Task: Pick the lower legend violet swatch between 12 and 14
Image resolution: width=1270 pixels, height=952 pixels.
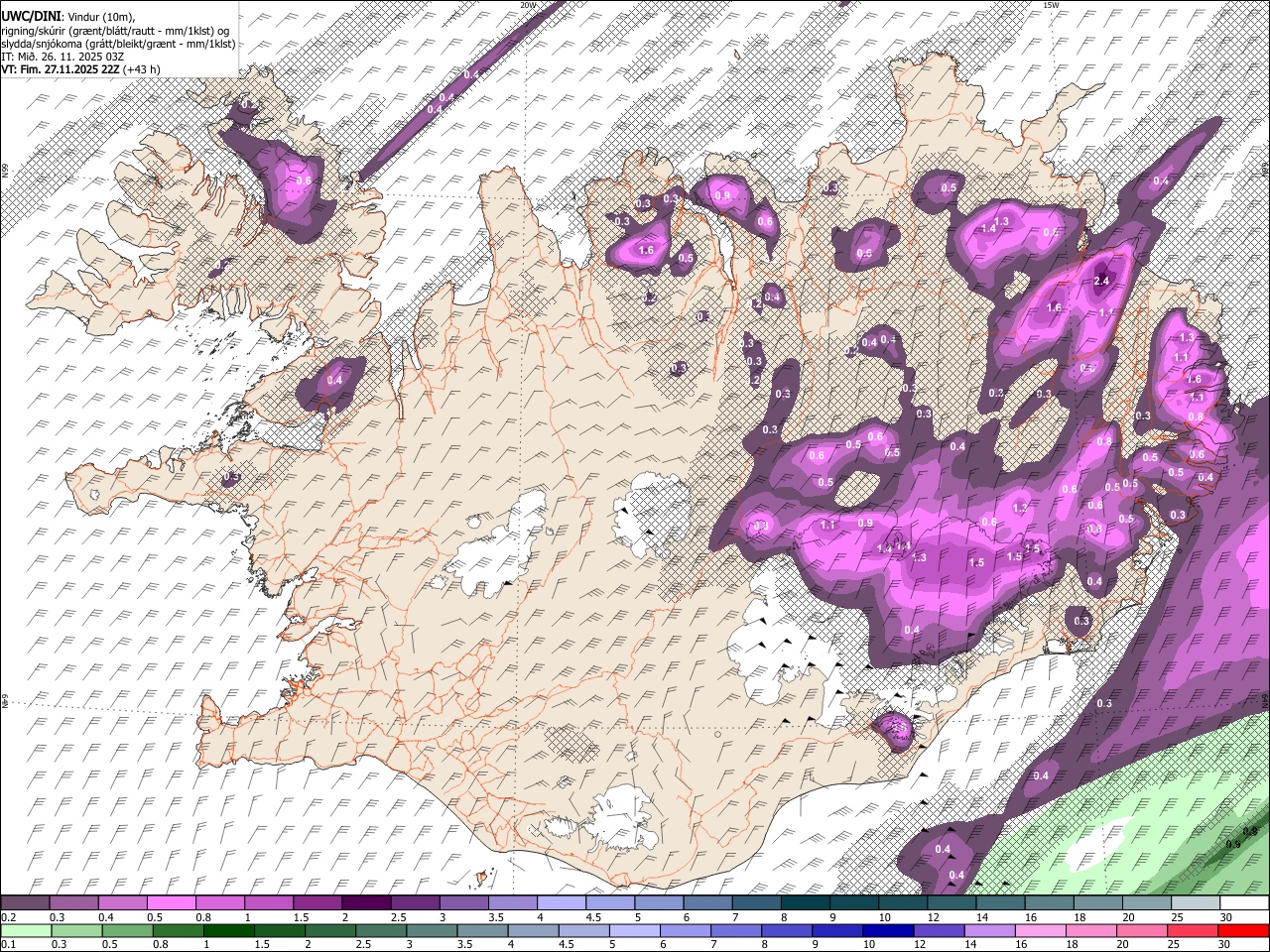Action: pos(940,930)
